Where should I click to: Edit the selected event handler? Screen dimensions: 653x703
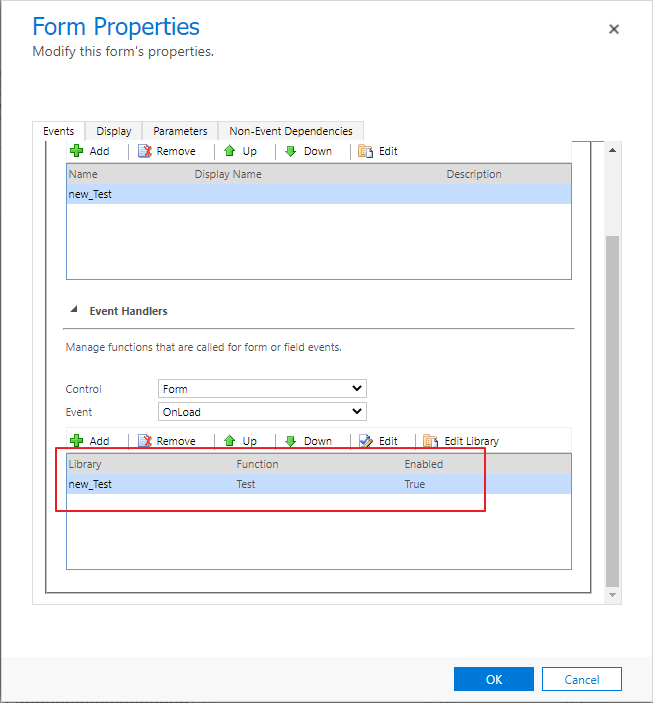(378, 441)
